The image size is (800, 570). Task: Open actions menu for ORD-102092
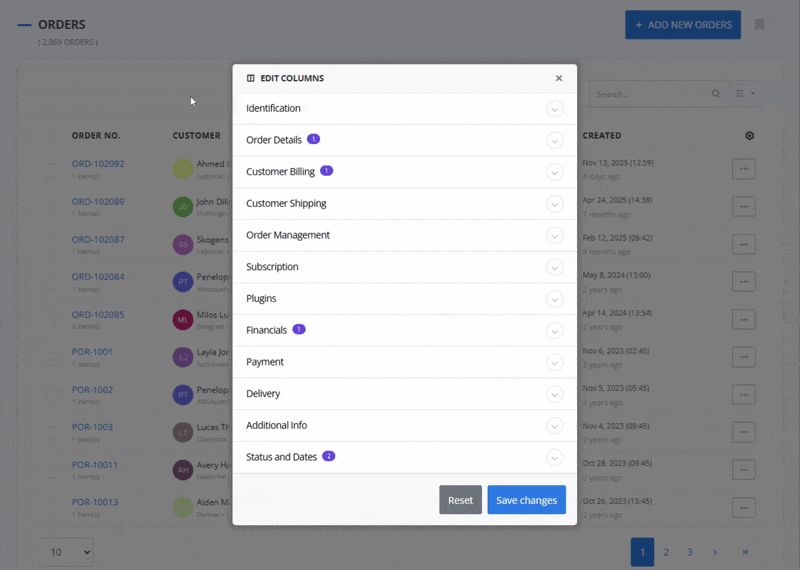pyautogui.click(x=743, y=168)
